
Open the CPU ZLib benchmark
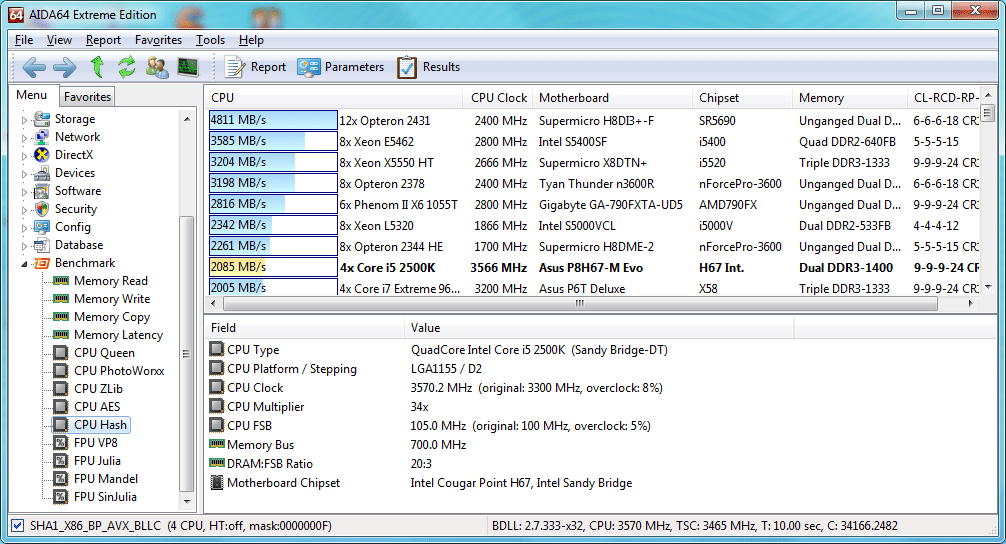(x=98, y=389)
